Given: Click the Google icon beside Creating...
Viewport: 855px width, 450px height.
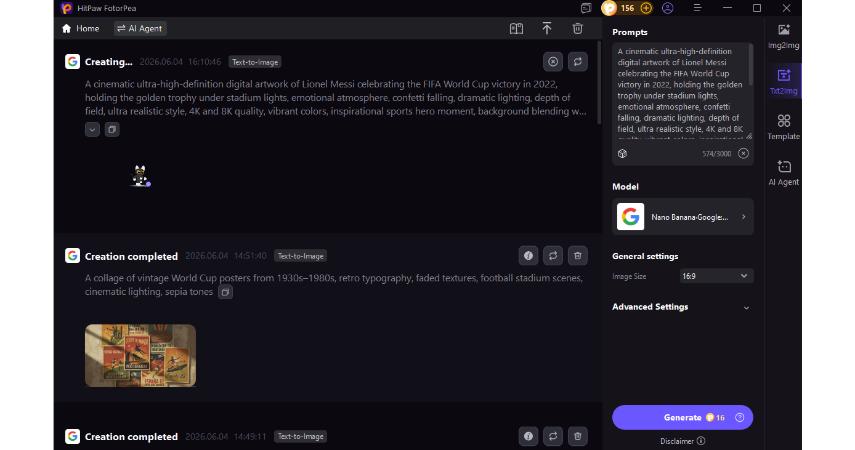Looking at the screenshot, I should click(x=73, y=61).
